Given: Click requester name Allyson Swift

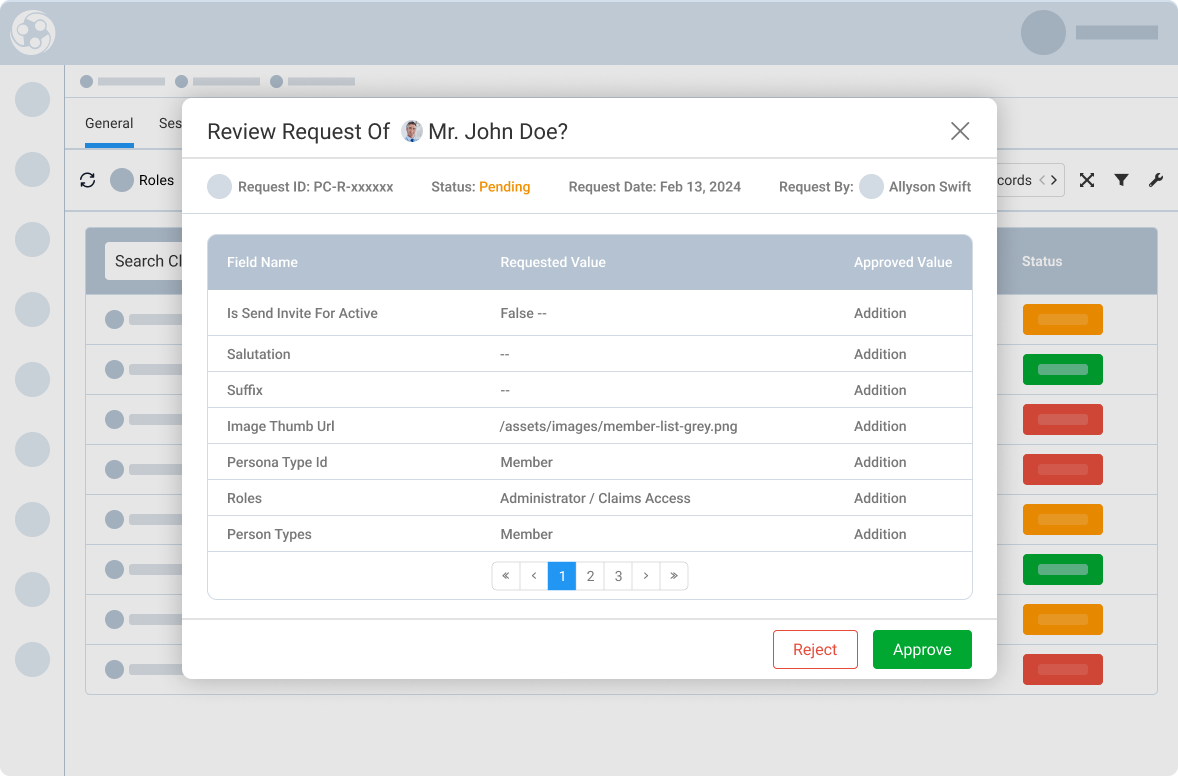Looking at the screenshot, I should pyautogui.click(x=929, y=186).
